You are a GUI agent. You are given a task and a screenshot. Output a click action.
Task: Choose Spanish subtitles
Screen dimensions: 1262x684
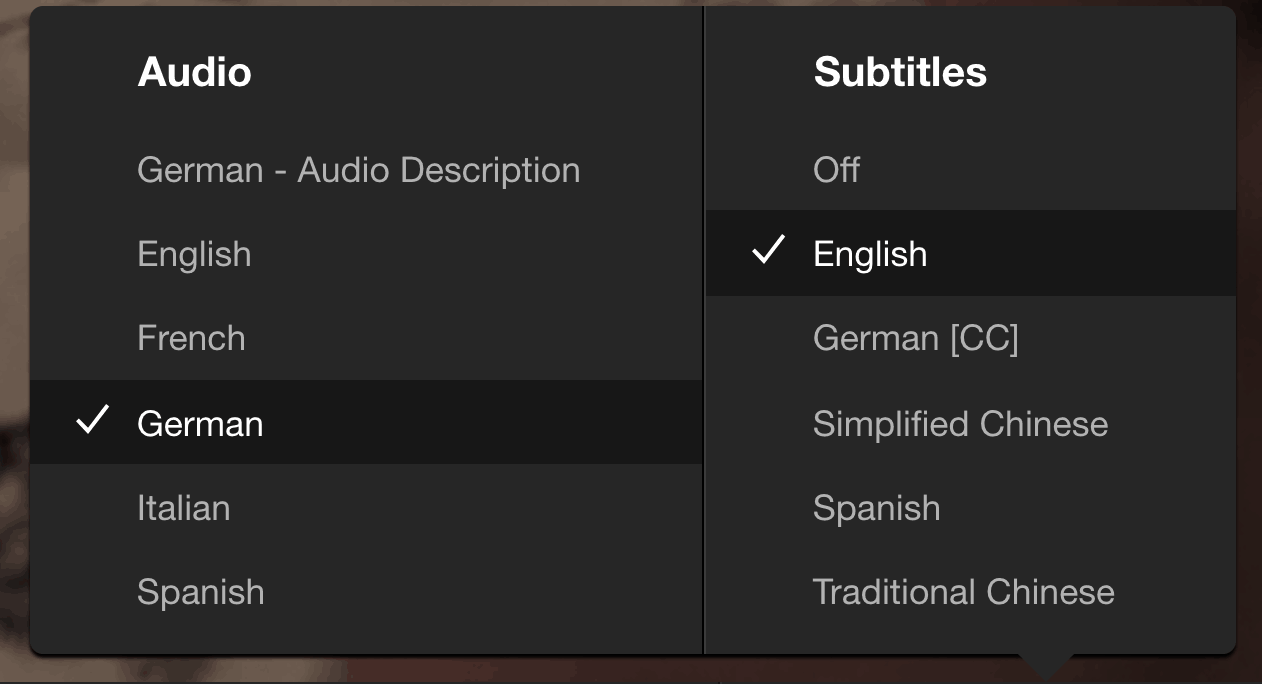coord(877,508)
